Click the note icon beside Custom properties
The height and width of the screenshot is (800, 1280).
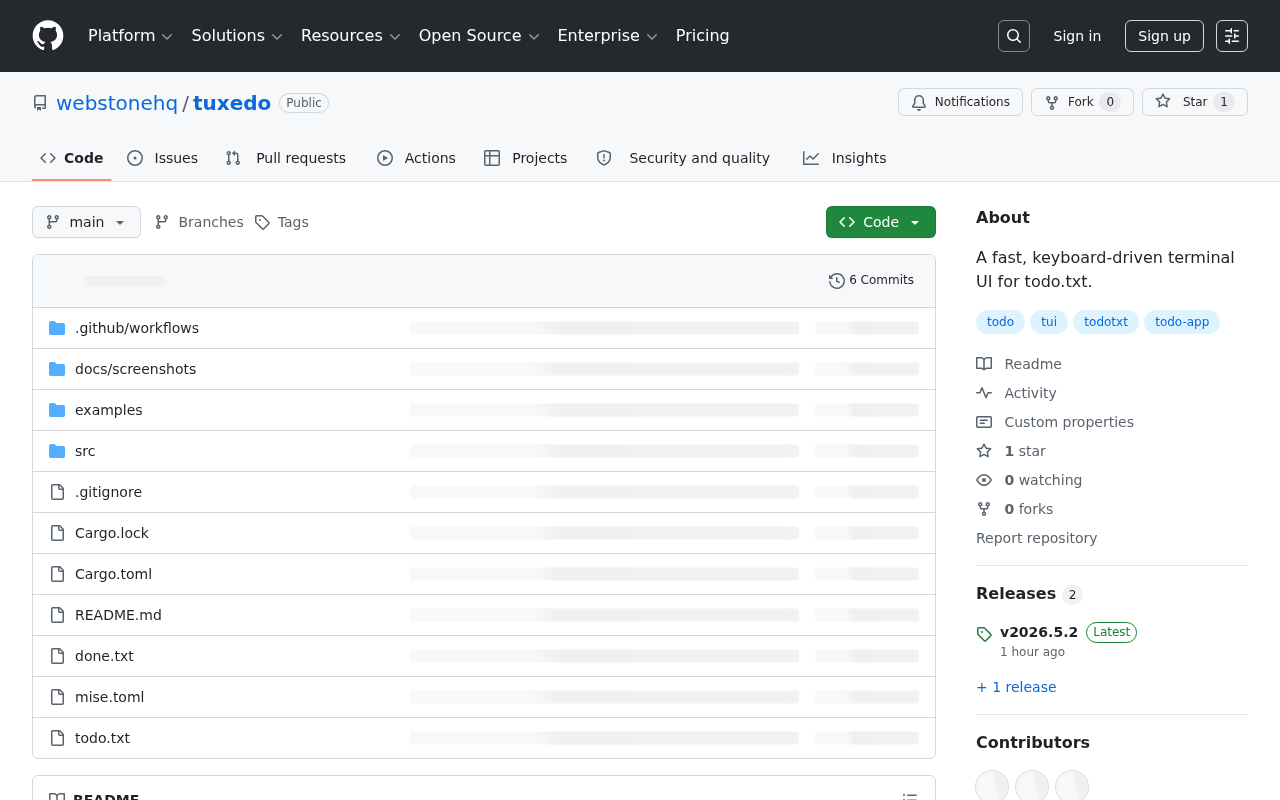click(984, 422)
